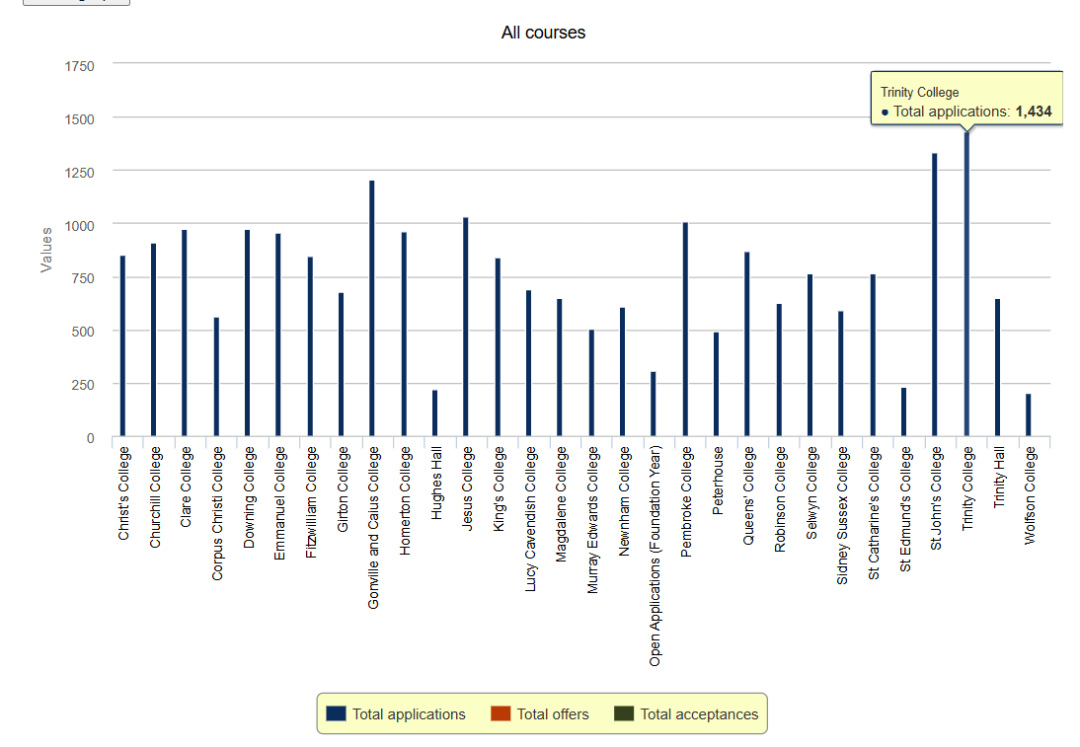Click the 'Hughes Hall' x-axis label

pyautogui.click(x=435, y=483)
